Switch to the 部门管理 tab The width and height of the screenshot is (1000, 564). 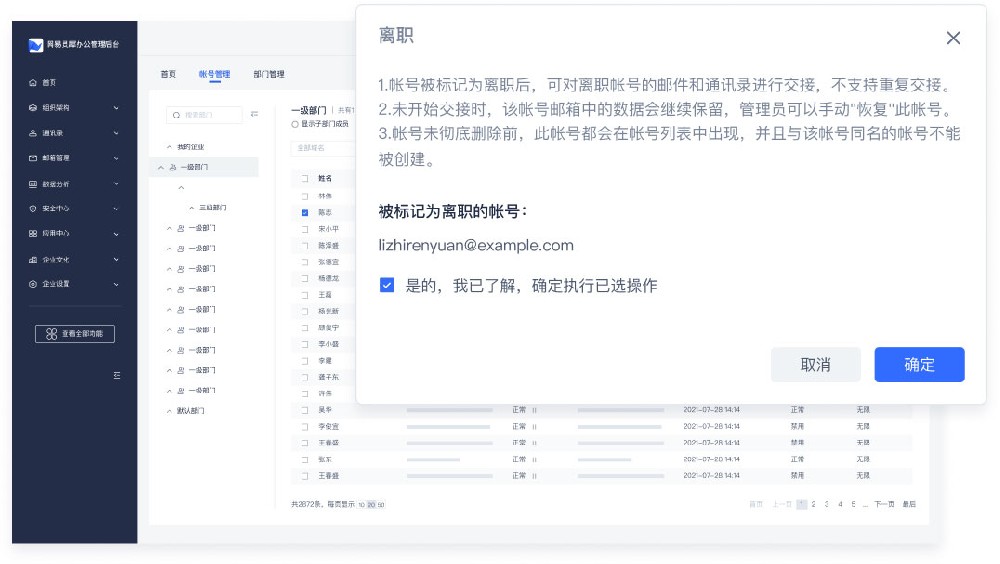(268, 74)
